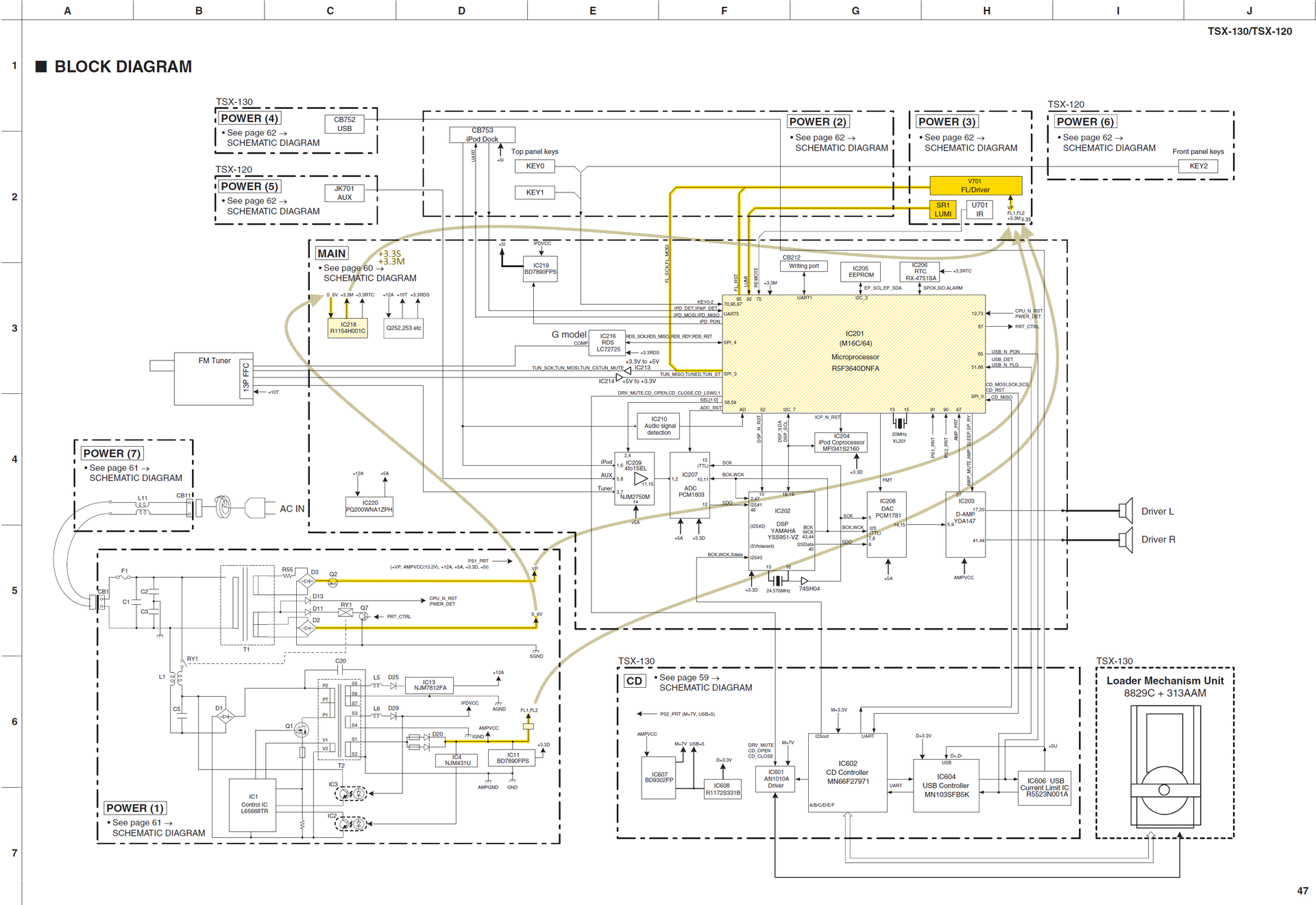Click the D1 bridge rectifier symbol
The image size is (1316, 905).
(224, 717)
